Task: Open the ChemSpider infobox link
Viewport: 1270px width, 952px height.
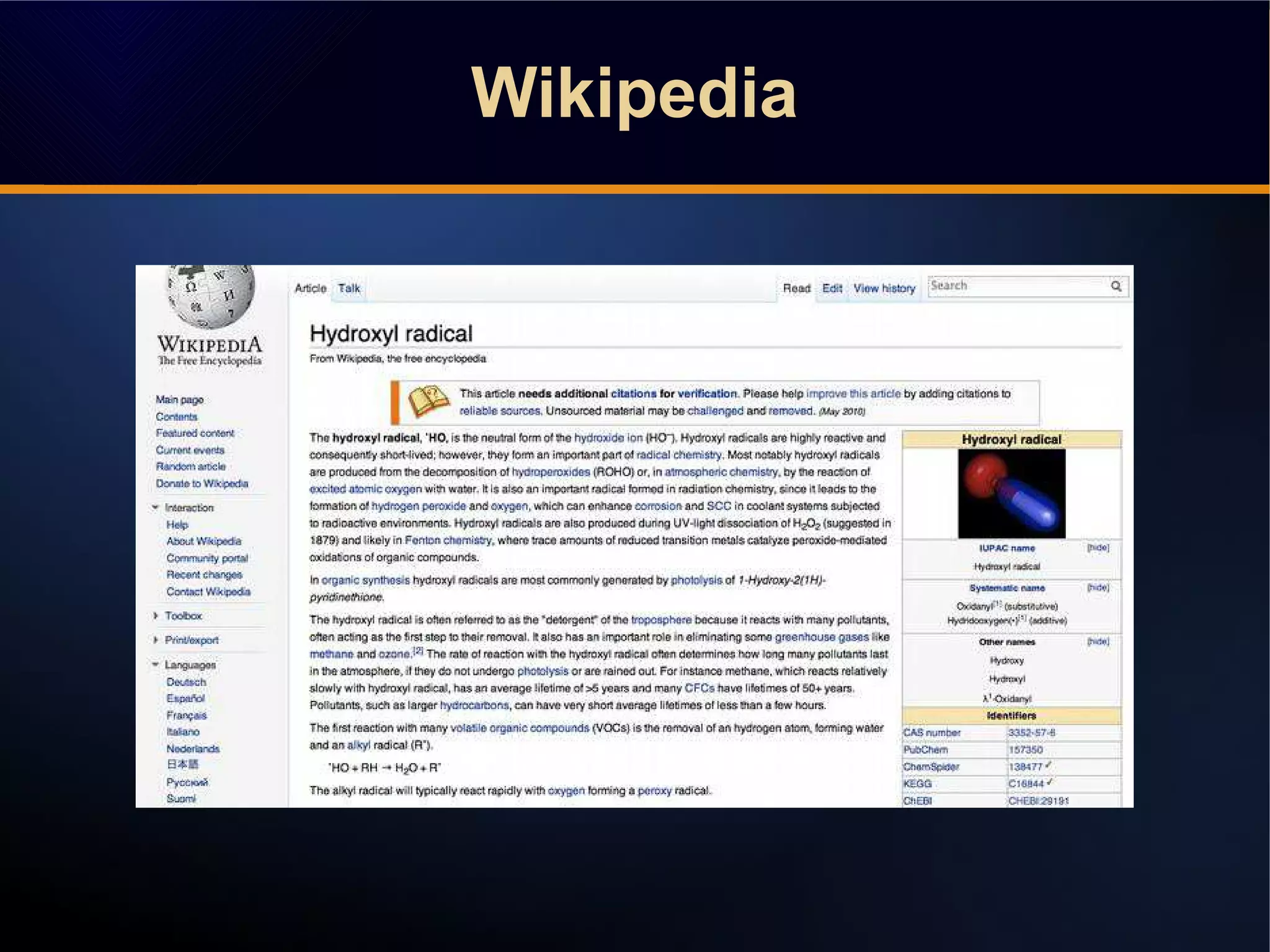Action: coord(931,767)
